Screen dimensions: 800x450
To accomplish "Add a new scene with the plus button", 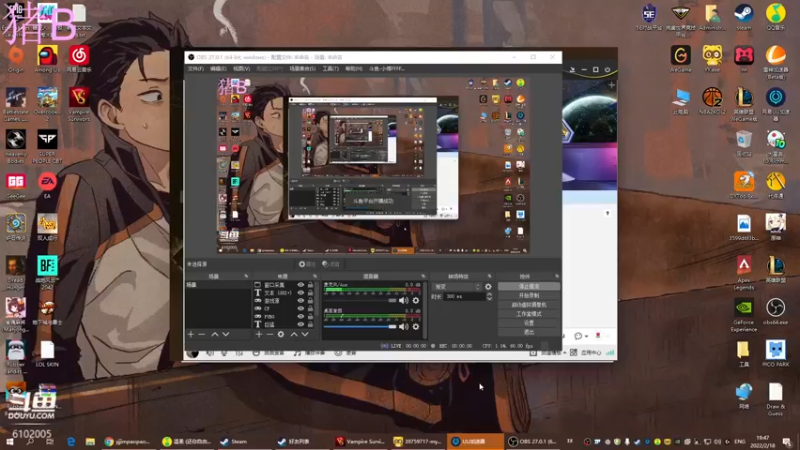I will (x=191, y=334).
